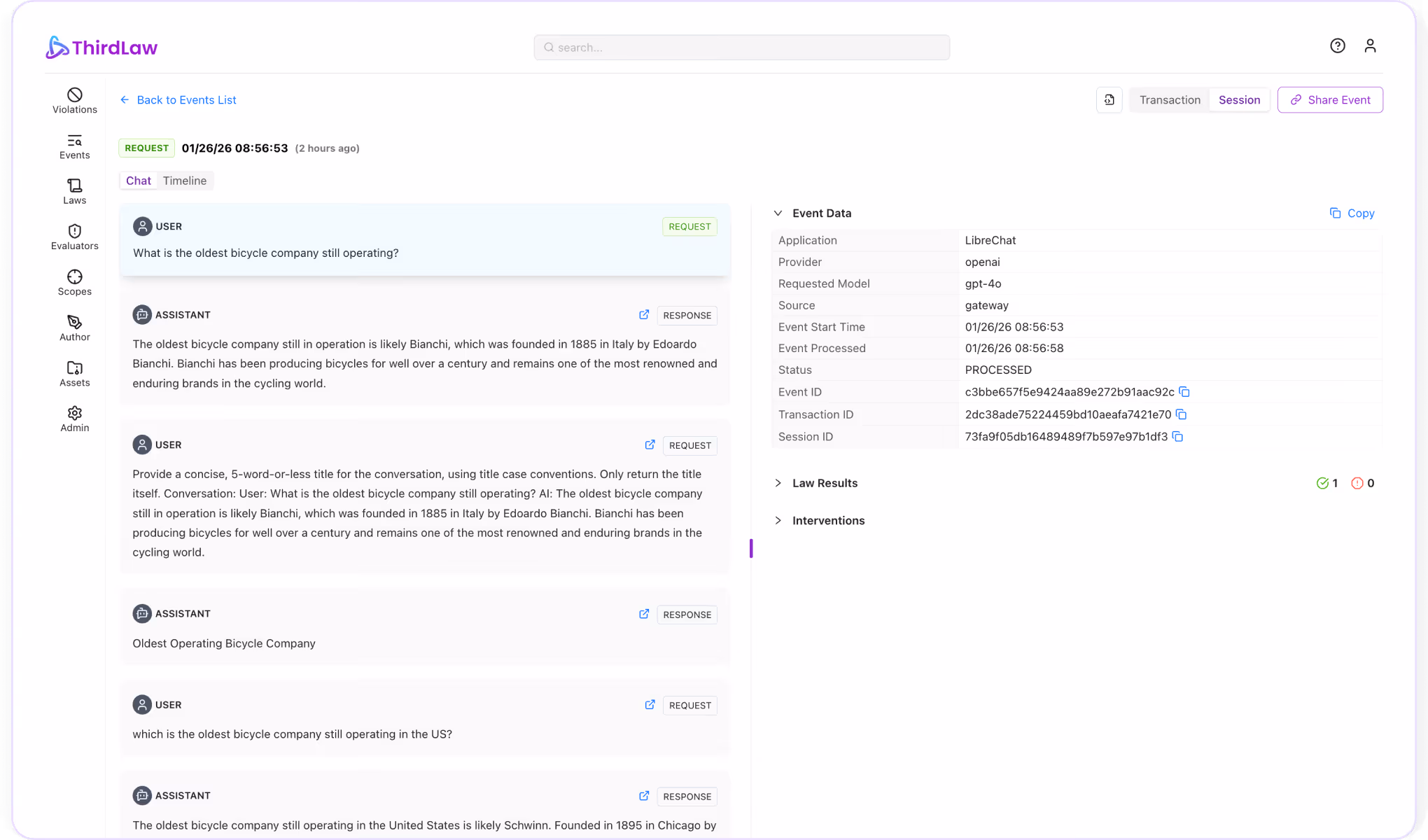
Task: Navigate to the Laws section
Action: pos(74,191)
